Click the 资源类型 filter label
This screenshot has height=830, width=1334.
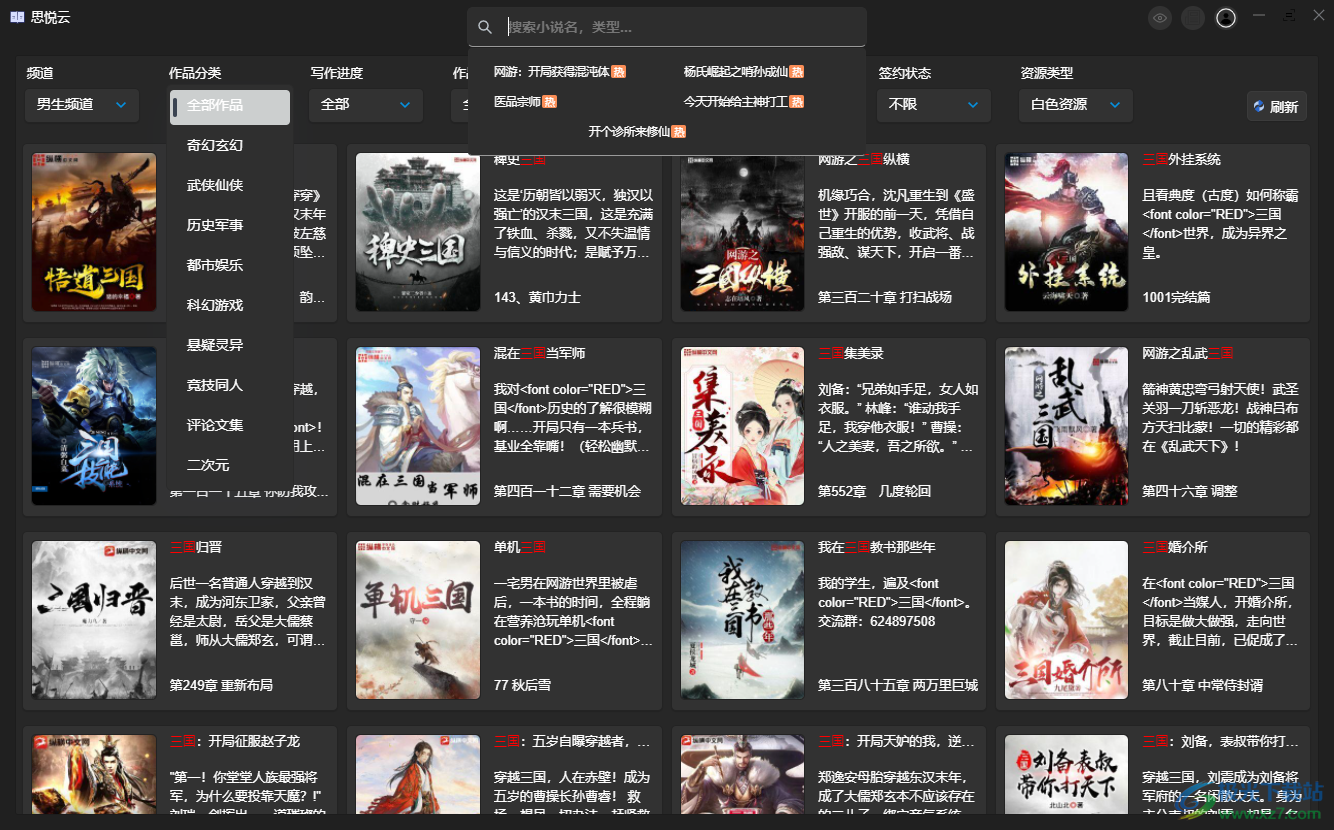(1046, 73)
